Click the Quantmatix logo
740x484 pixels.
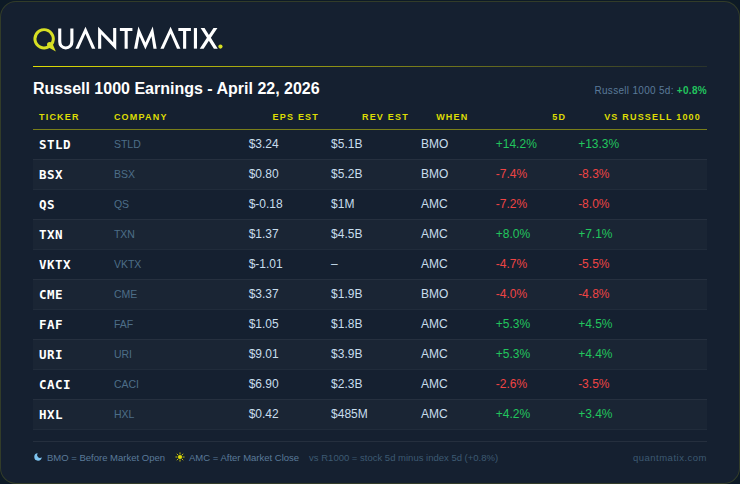click(x=128, y=39)
